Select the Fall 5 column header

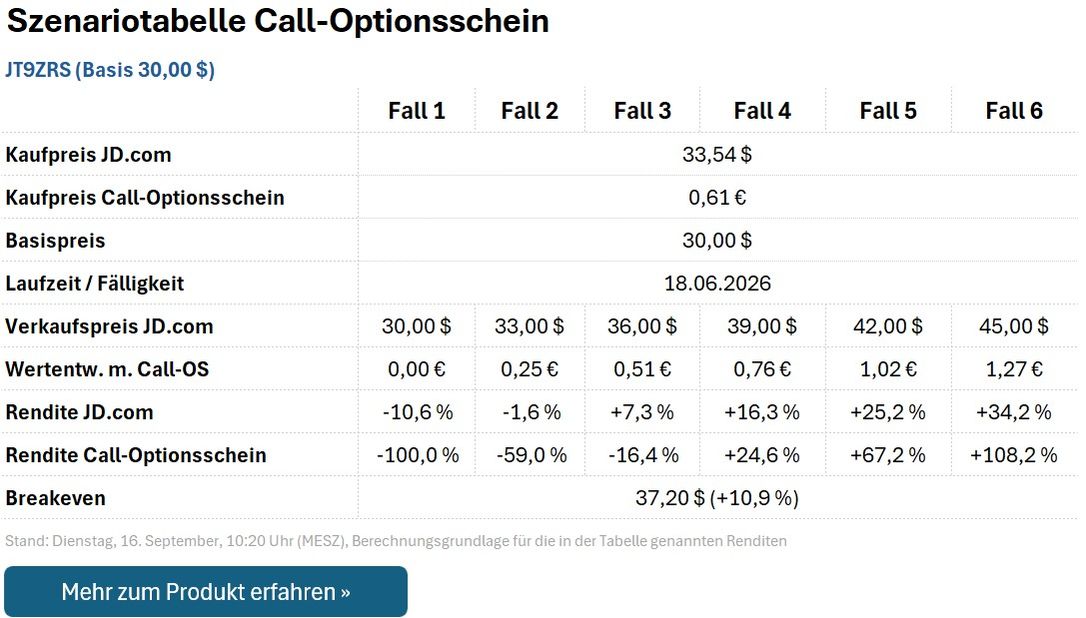point(888,111)
